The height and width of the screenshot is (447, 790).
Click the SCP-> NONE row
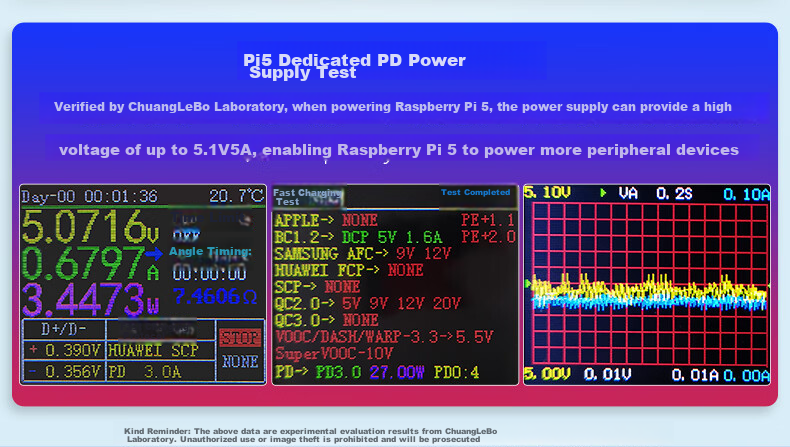tap(317, 287)
